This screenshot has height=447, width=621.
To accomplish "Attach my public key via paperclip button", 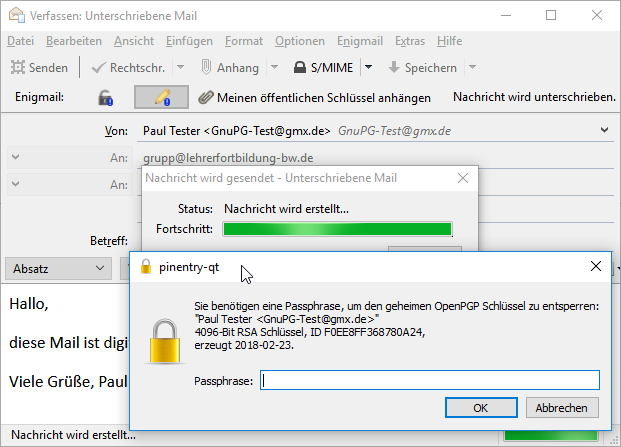I will [314, 98].
